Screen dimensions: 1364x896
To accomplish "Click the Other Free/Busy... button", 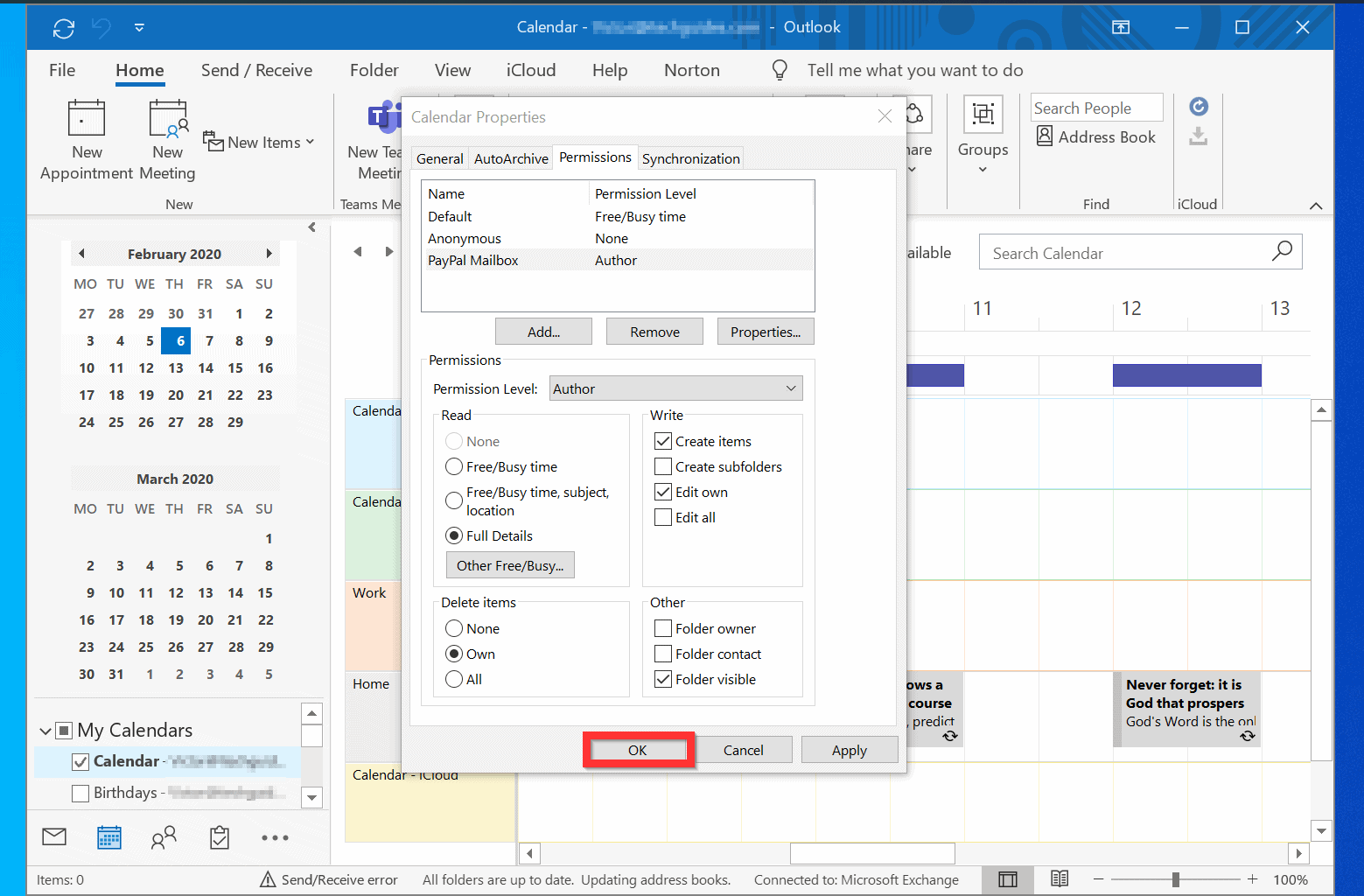I will click(x=510, y=565).
